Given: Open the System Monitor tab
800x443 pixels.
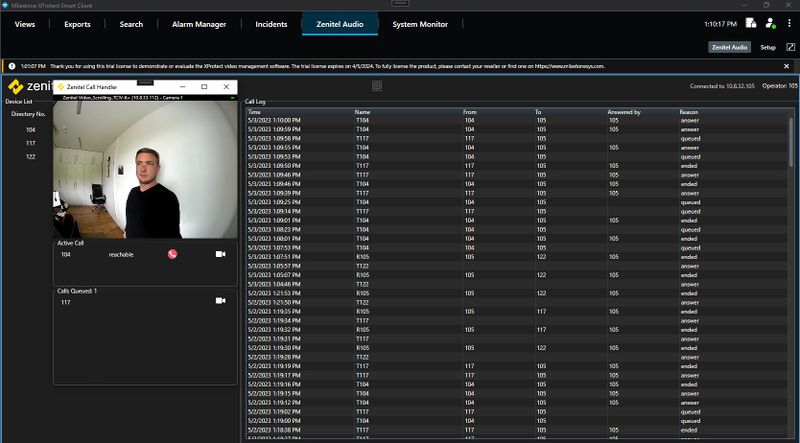Looking at the screenshot, I should [x=420, y=23].
